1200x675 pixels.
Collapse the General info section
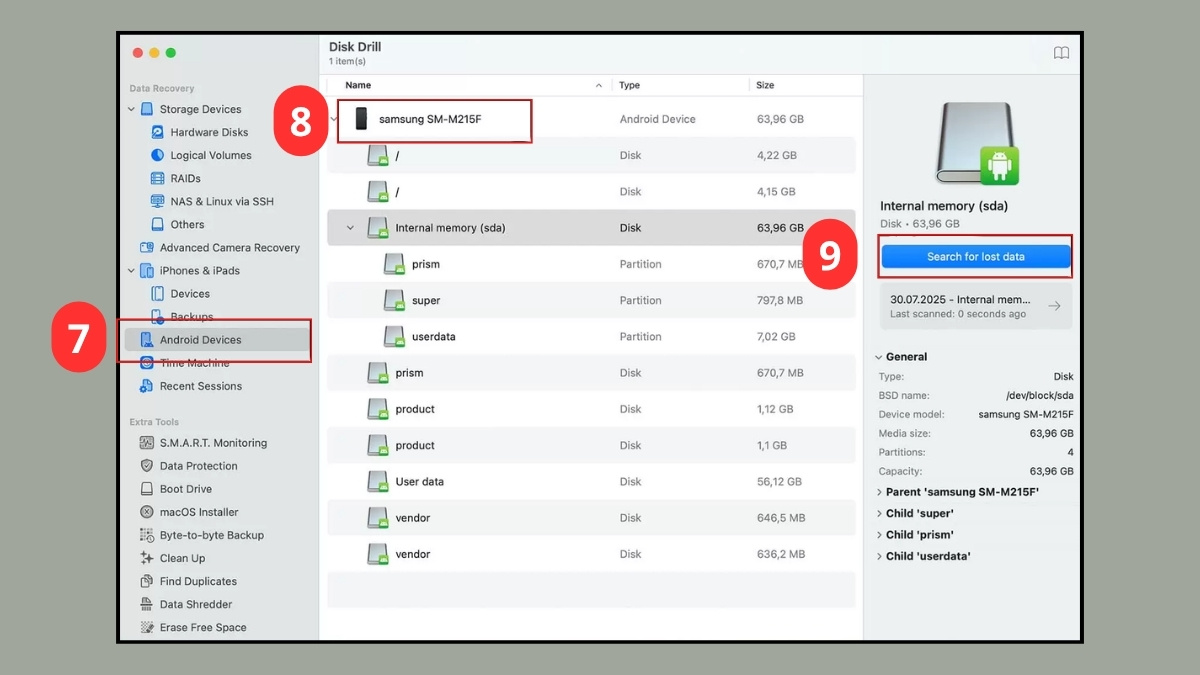coord(878,357)
